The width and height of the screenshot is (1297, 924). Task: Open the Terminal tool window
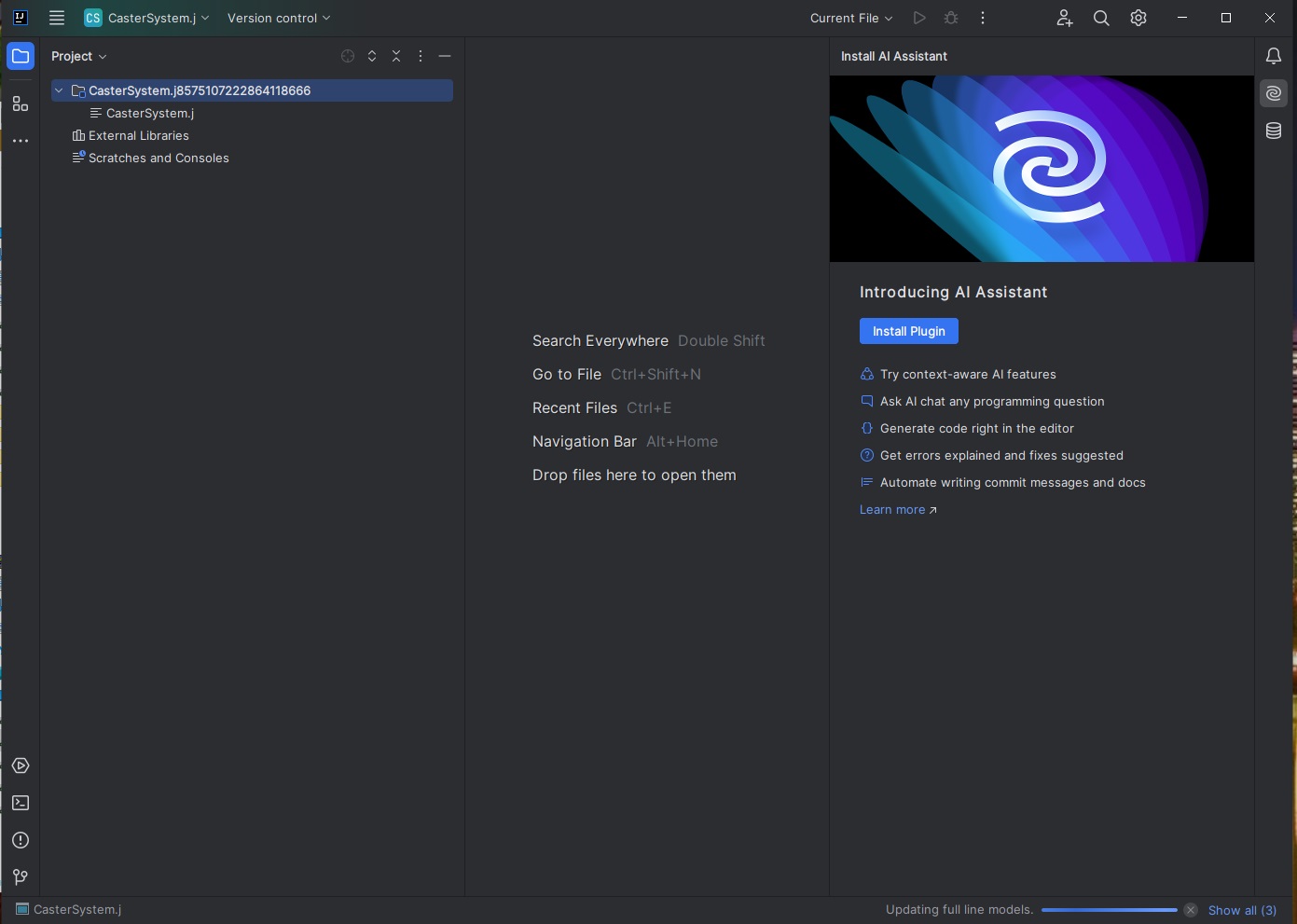[21, 803]
